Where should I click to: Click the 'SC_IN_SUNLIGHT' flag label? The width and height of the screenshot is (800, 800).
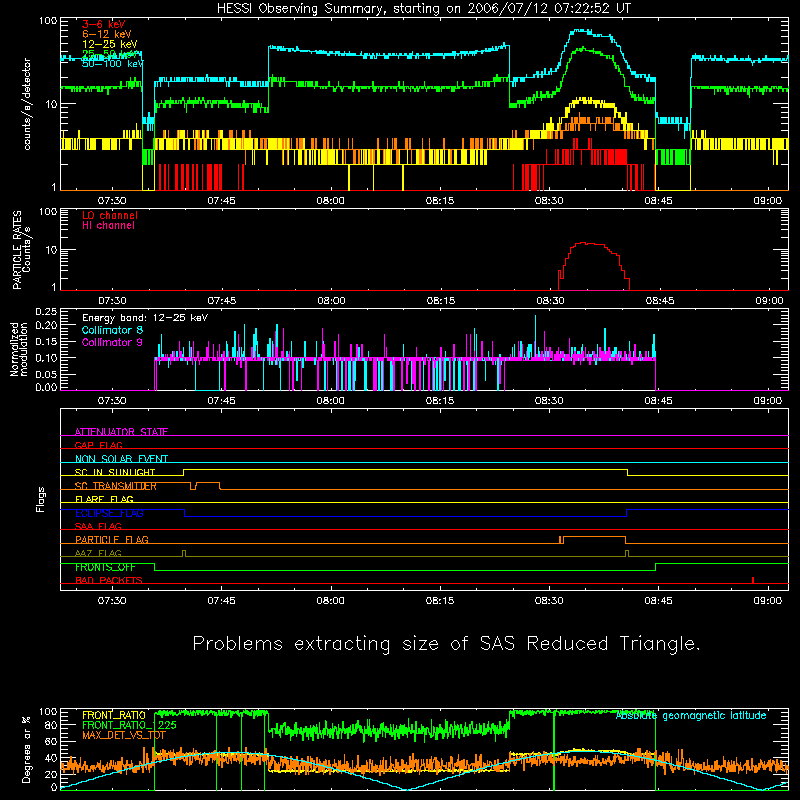(115, 472)
